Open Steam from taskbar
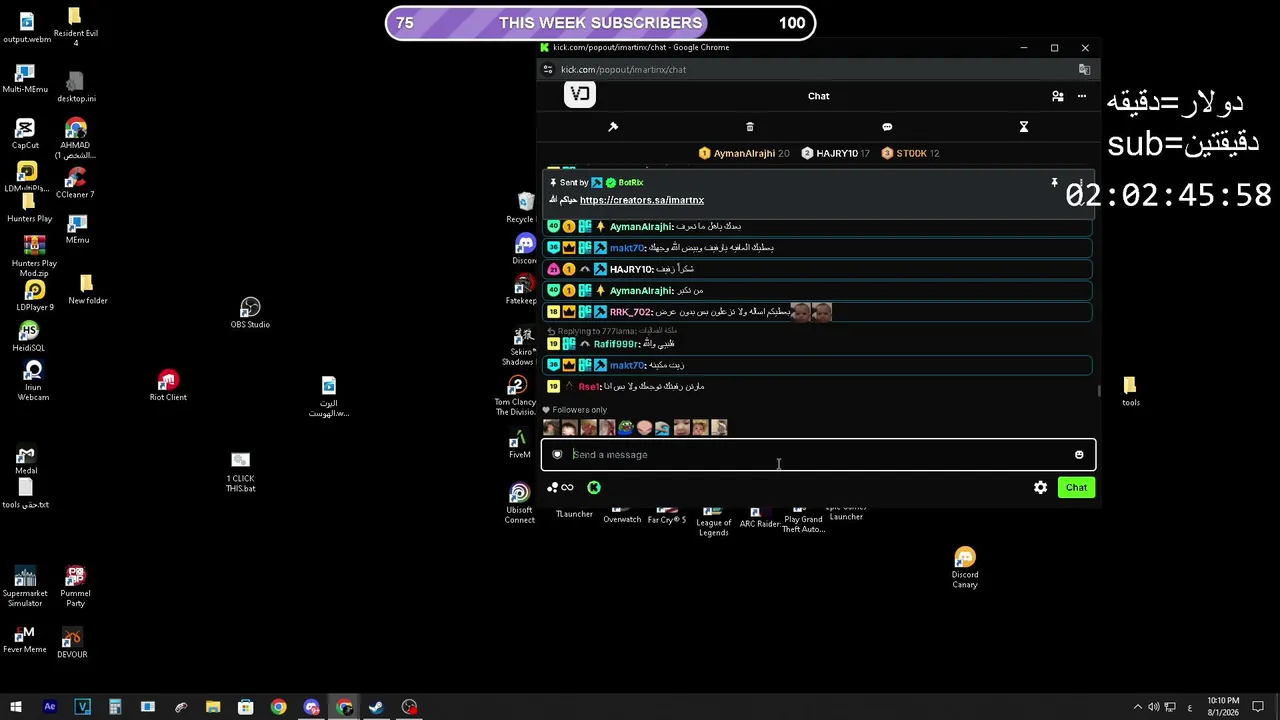 tap(376, 707)
